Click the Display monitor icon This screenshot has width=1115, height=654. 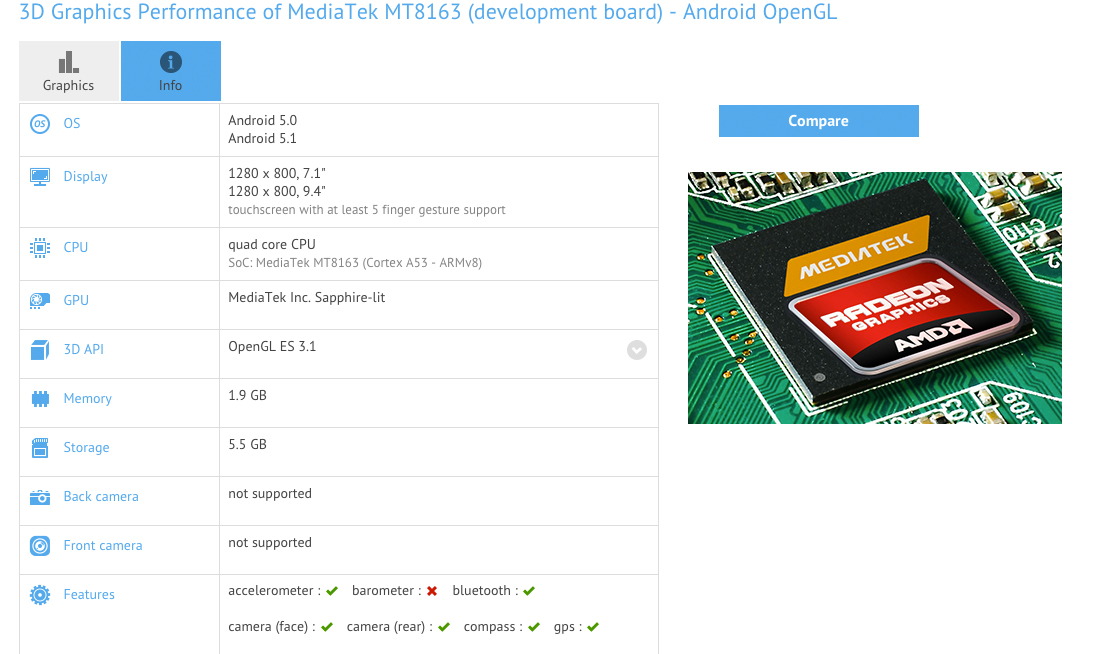tap(40, 177)
